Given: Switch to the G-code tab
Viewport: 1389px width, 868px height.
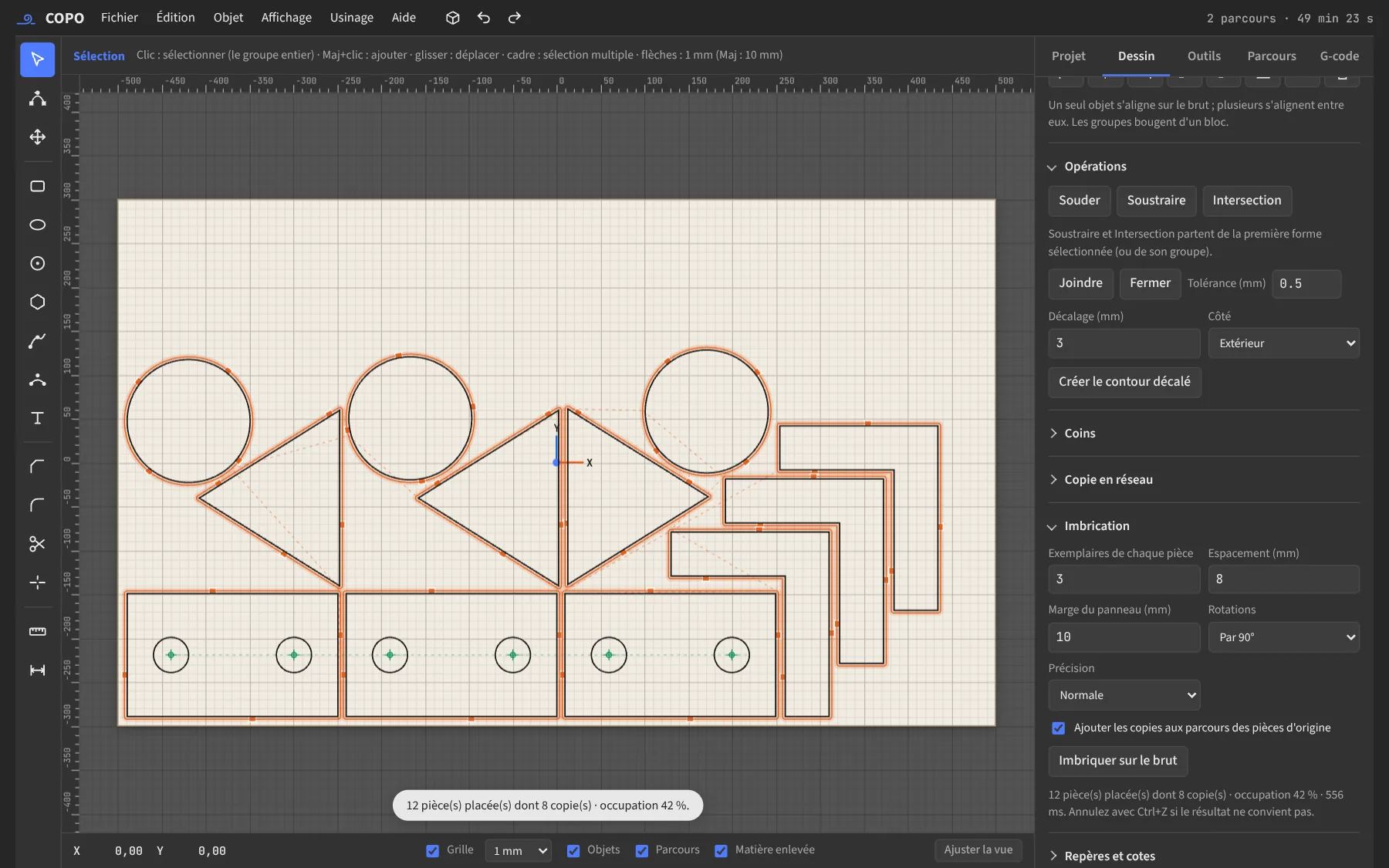Looking at the screenshot, I should pos(1340,56).
